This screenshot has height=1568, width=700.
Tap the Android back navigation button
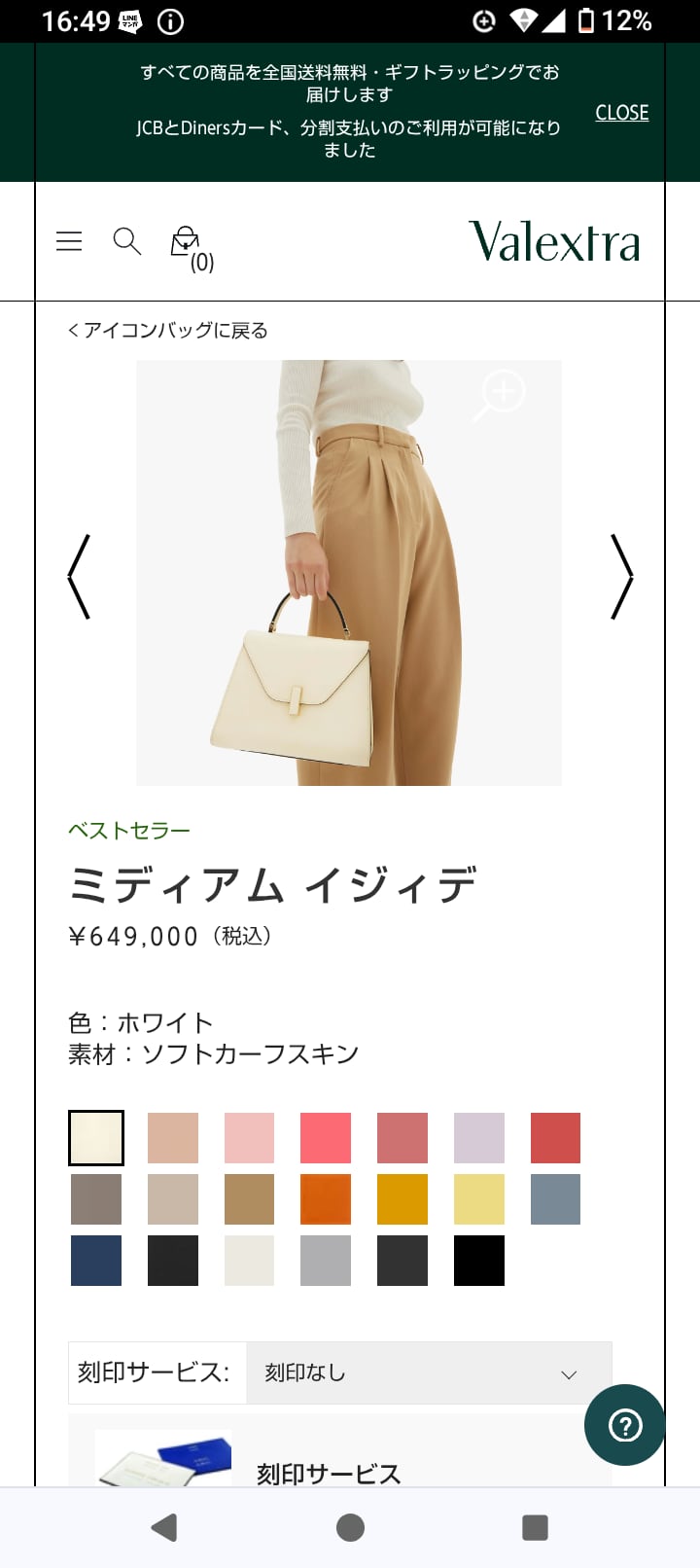click(x=164, y=1527)
